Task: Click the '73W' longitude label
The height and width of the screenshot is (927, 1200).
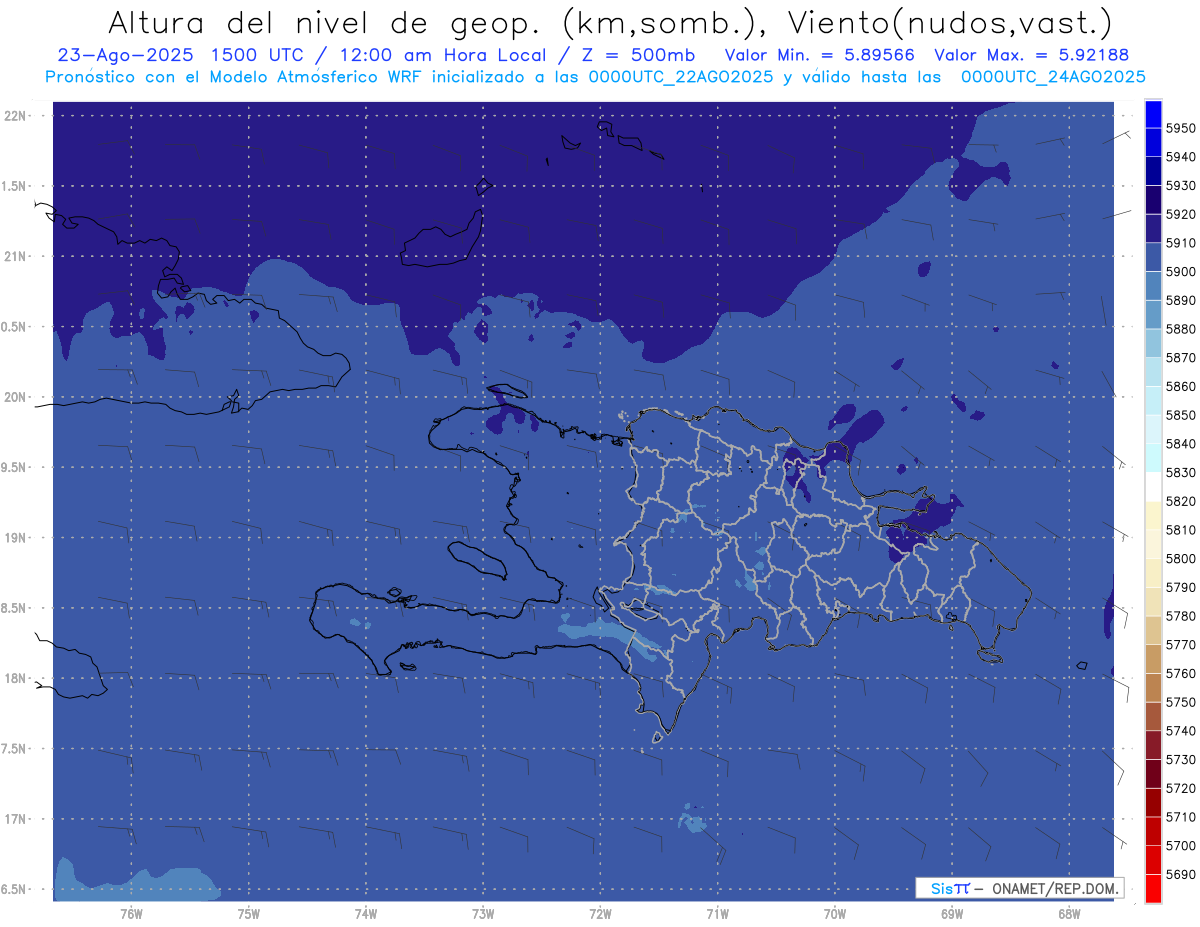Action: (483, 914)
